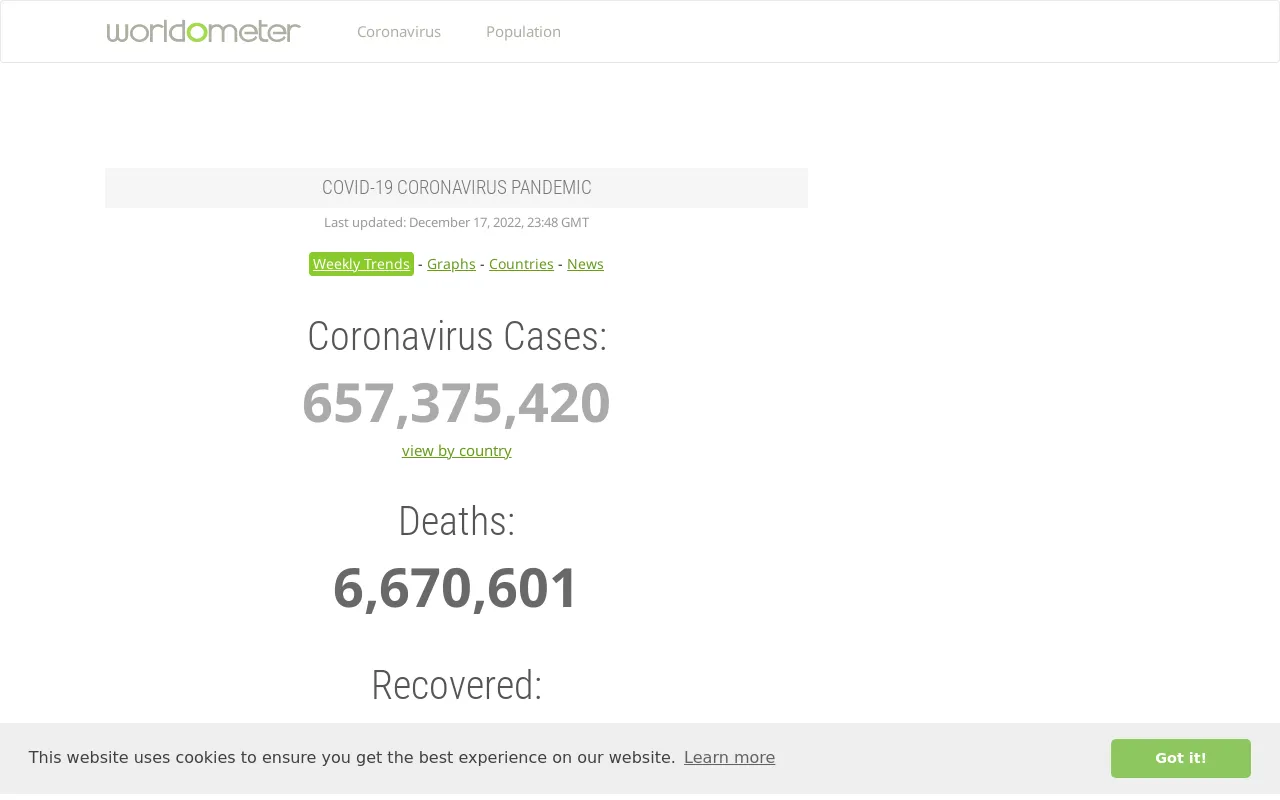Click the Worldometer logo

[x=204, y=31]
